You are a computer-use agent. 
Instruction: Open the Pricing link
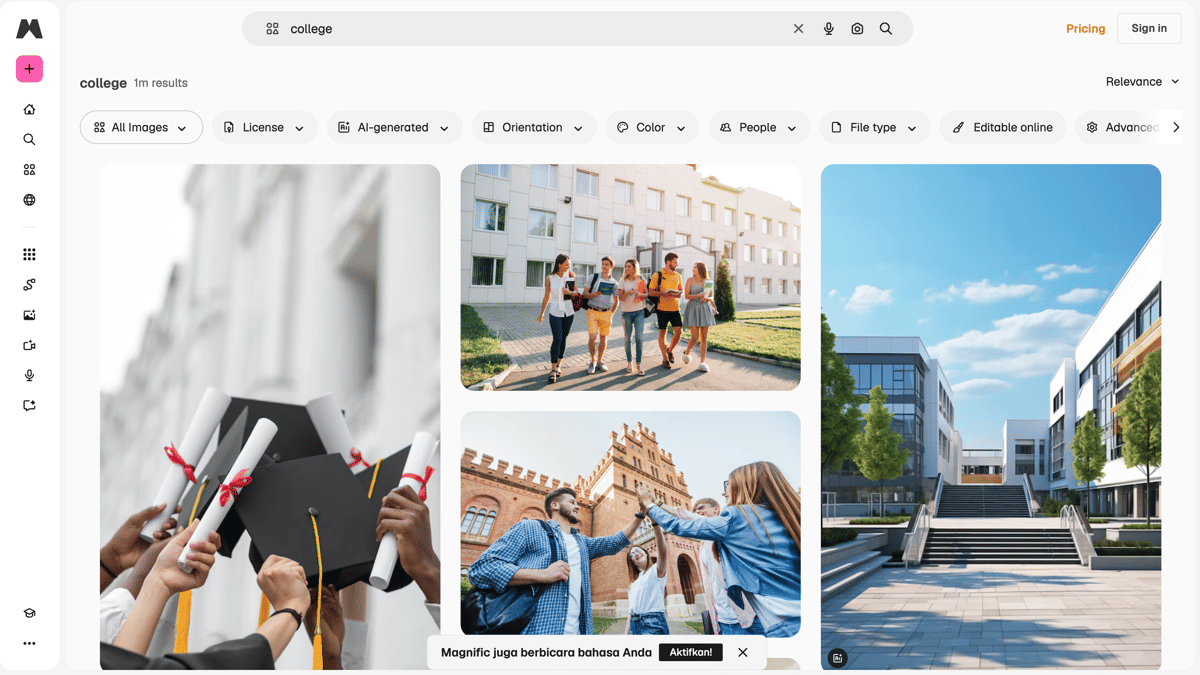tap(1085, 29)
